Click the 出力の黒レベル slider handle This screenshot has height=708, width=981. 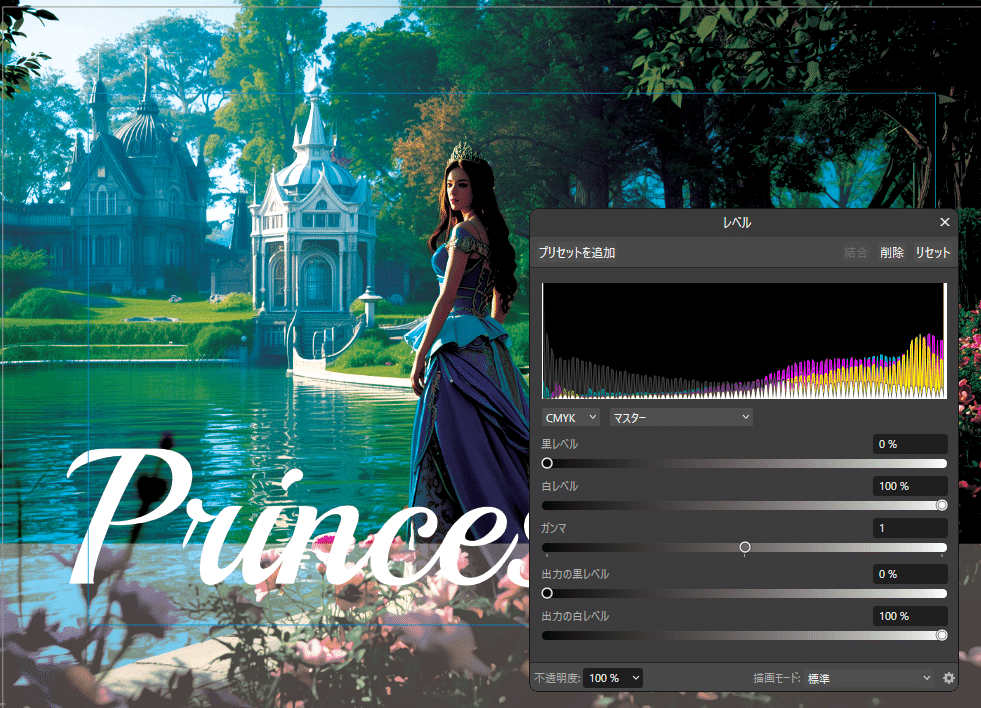click(x=547, y=594)
